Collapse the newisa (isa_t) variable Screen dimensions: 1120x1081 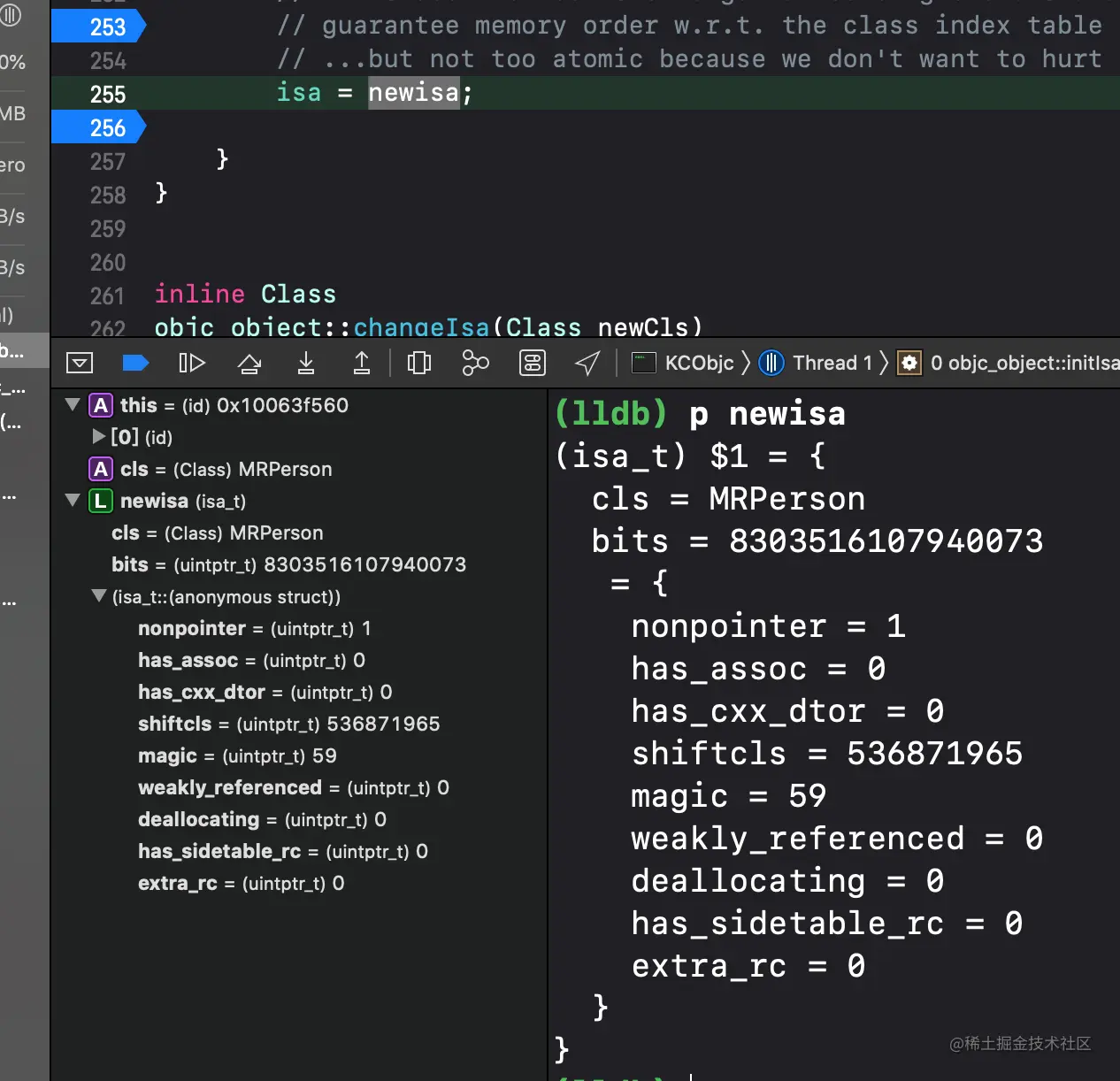[x=73, y=500]
